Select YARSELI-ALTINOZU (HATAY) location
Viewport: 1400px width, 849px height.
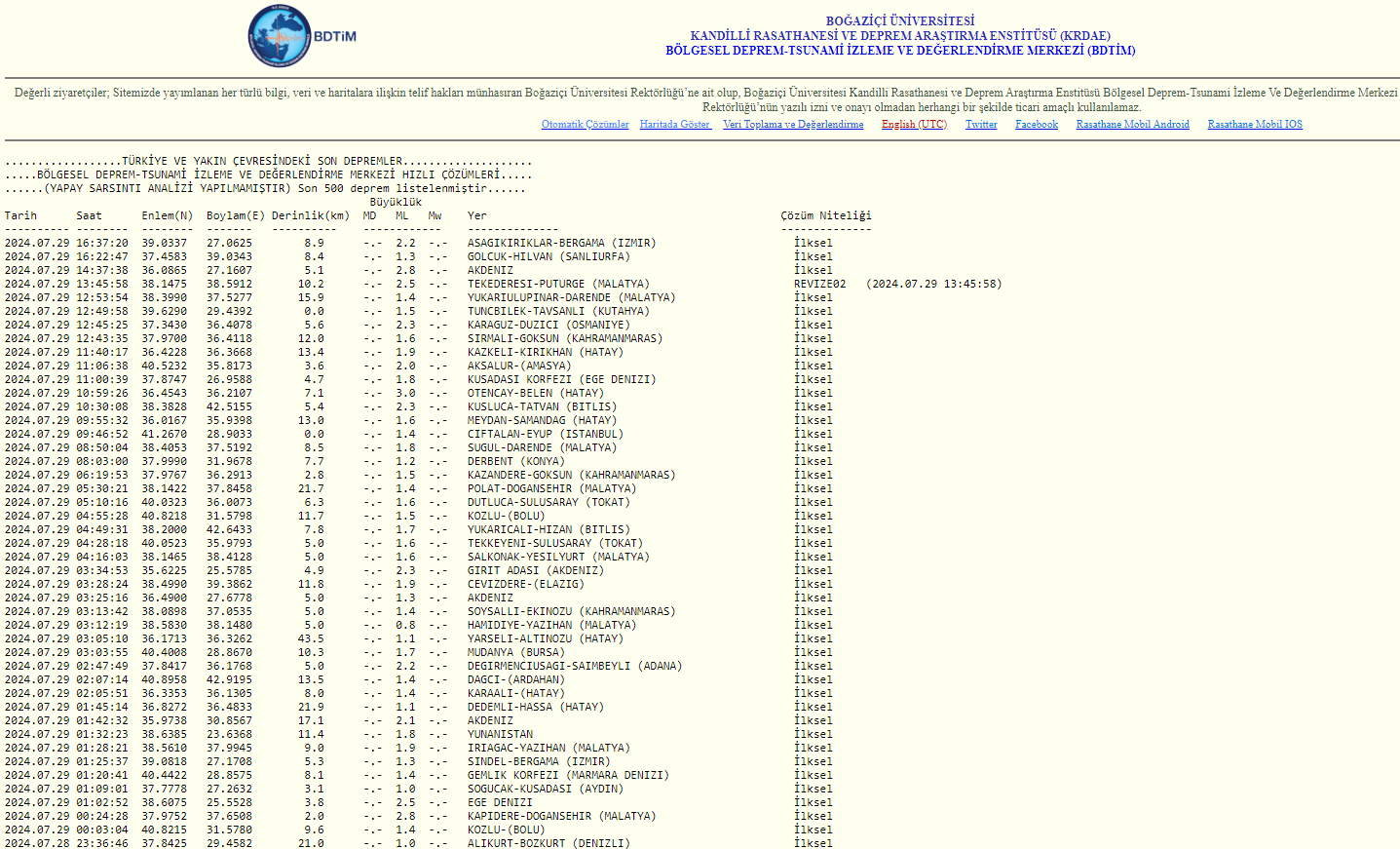(x=546, y=639)
